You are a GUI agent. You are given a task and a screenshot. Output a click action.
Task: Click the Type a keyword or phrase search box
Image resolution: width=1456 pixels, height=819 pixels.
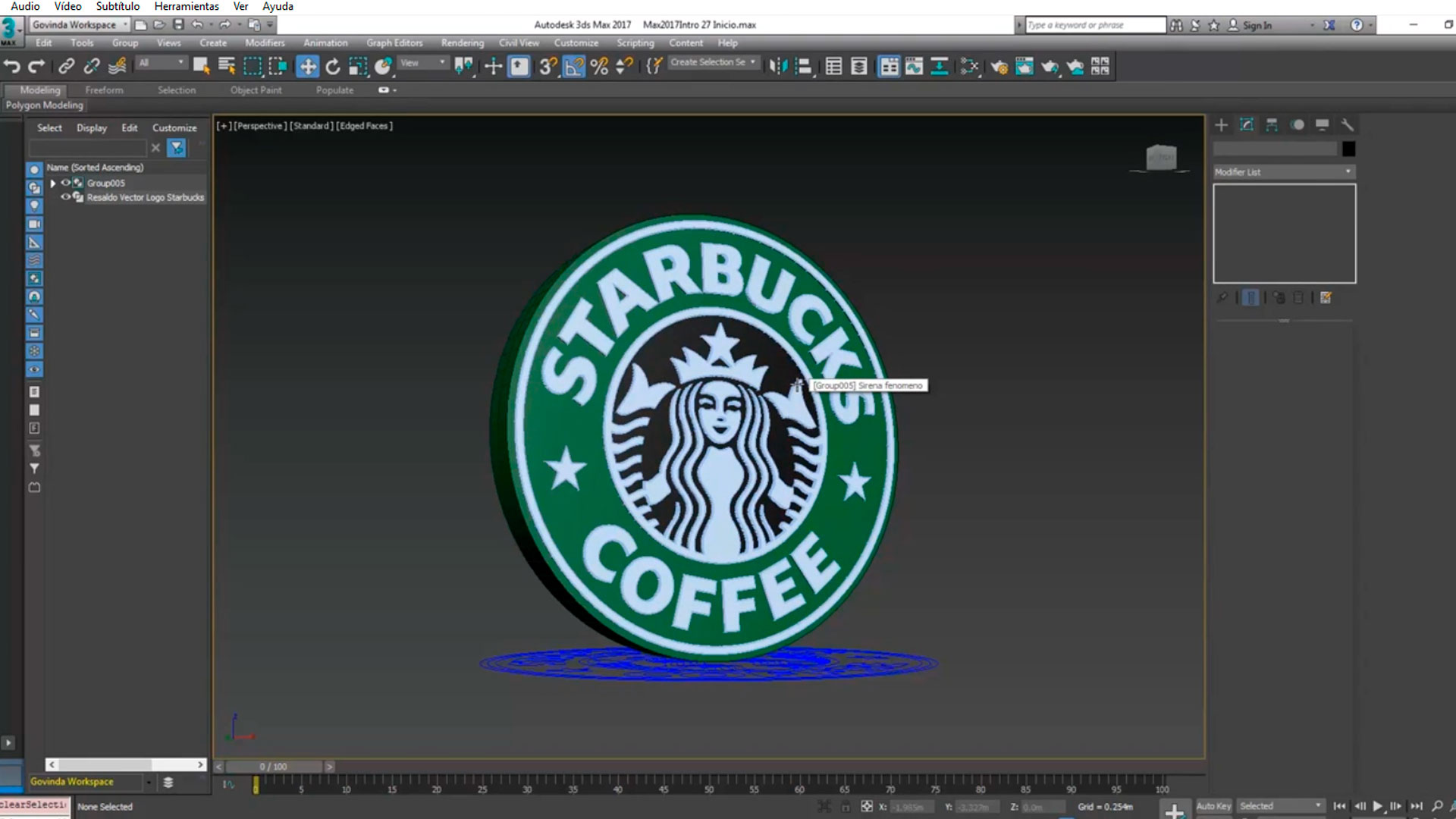(1096, 25)
